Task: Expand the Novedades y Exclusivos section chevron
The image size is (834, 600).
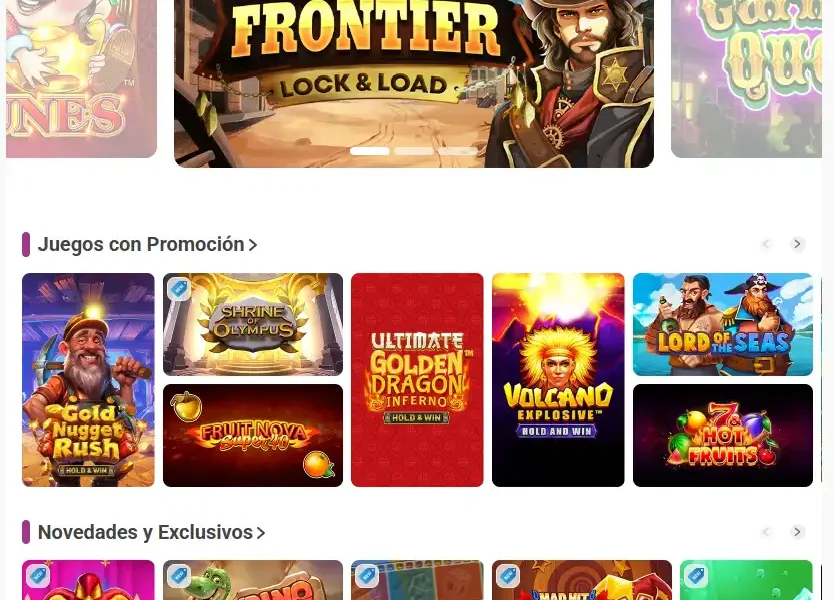Action: (261, 533)
